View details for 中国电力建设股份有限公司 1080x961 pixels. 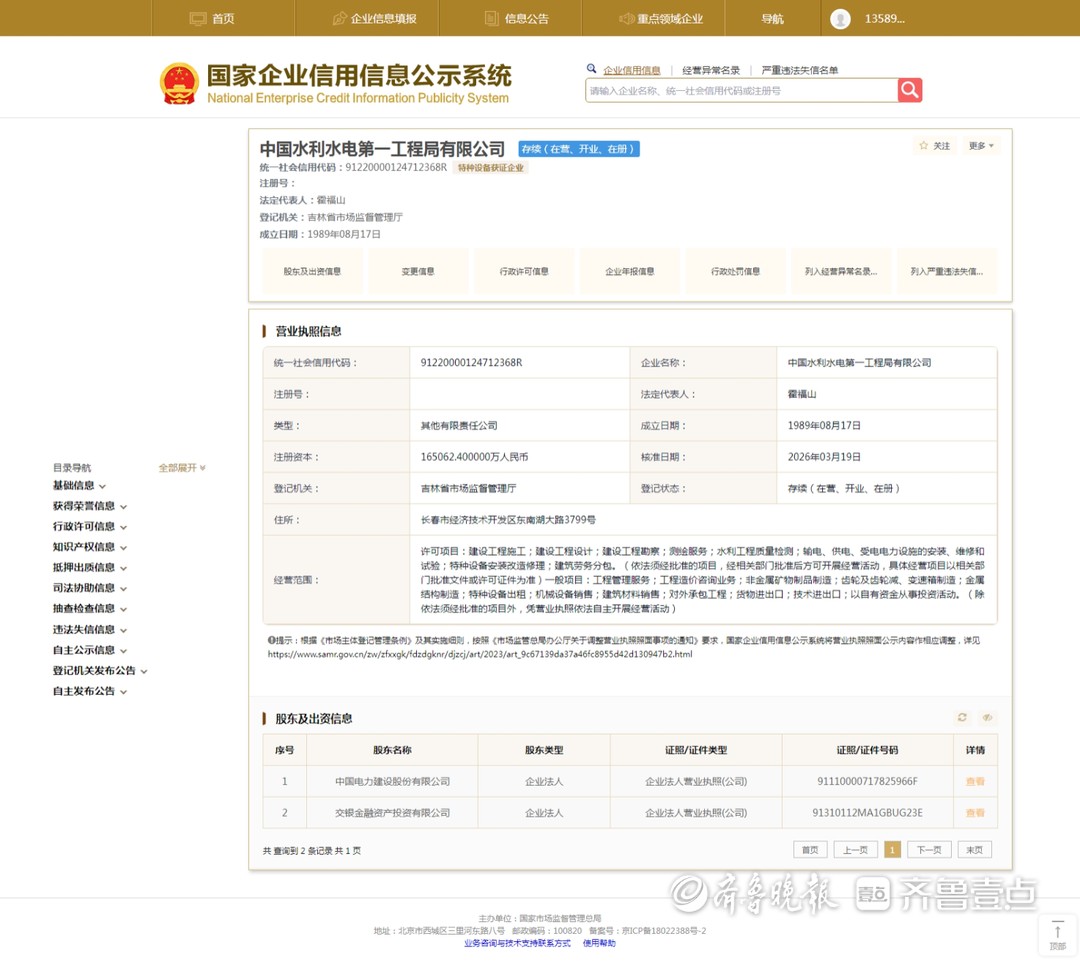pos(975,781)
